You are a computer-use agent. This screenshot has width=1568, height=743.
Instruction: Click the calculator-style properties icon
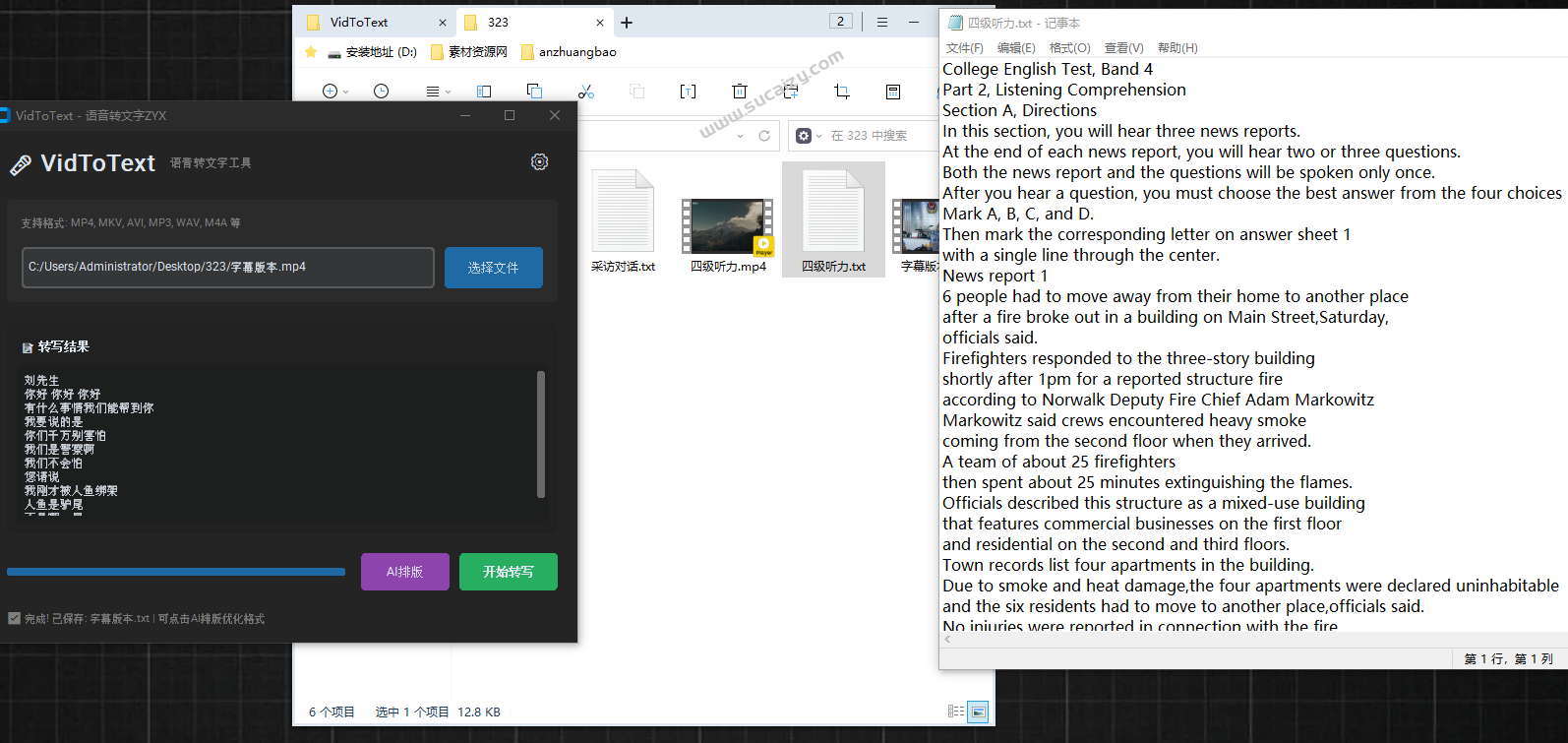tap(893, 92)
